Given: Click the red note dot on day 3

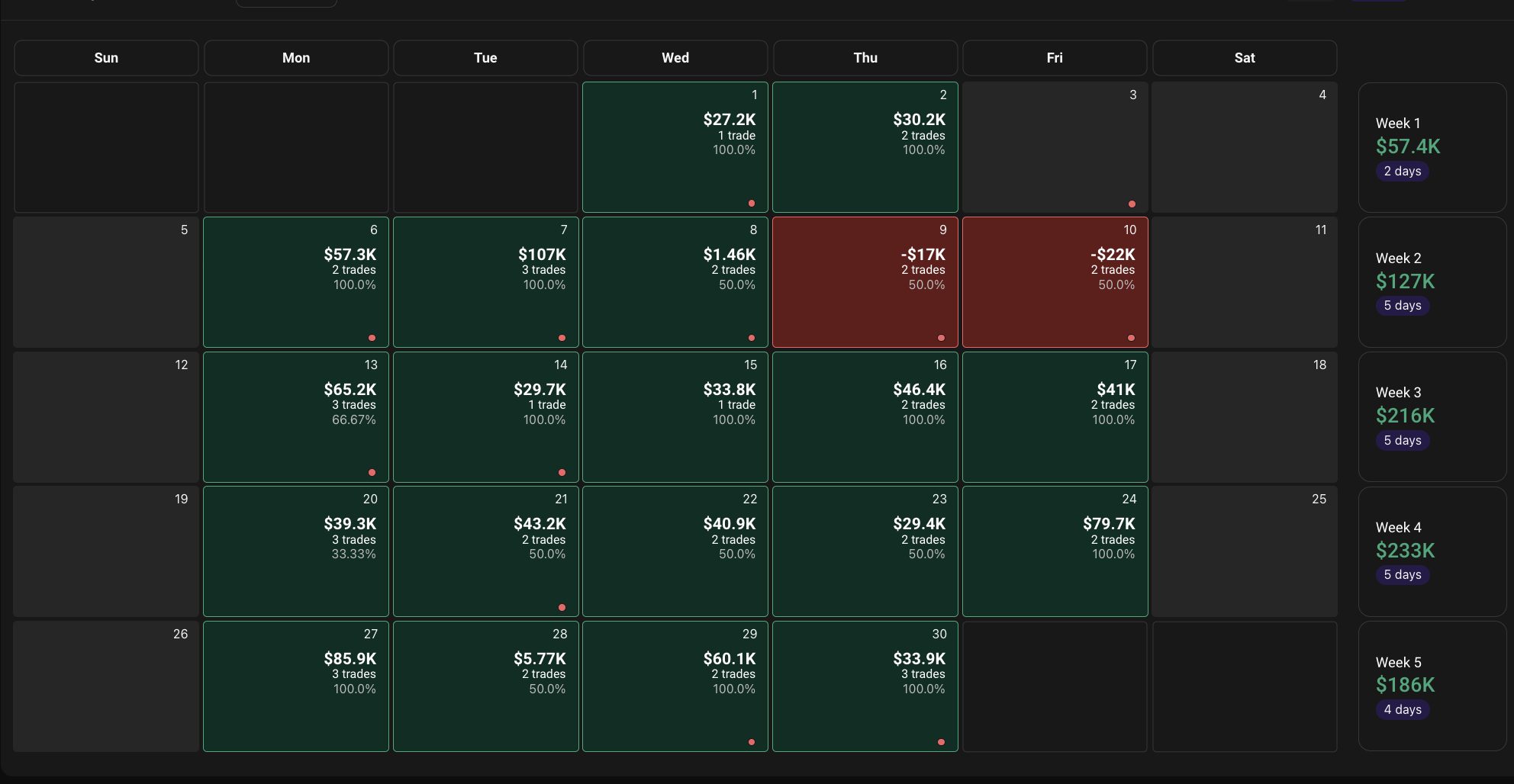Looking at the screenshot, I should tap(1132, 204).
